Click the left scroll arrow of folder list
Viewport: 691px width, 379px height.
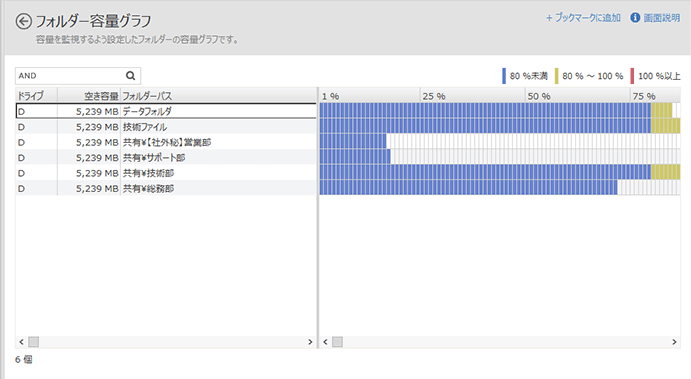coord(21,342)
